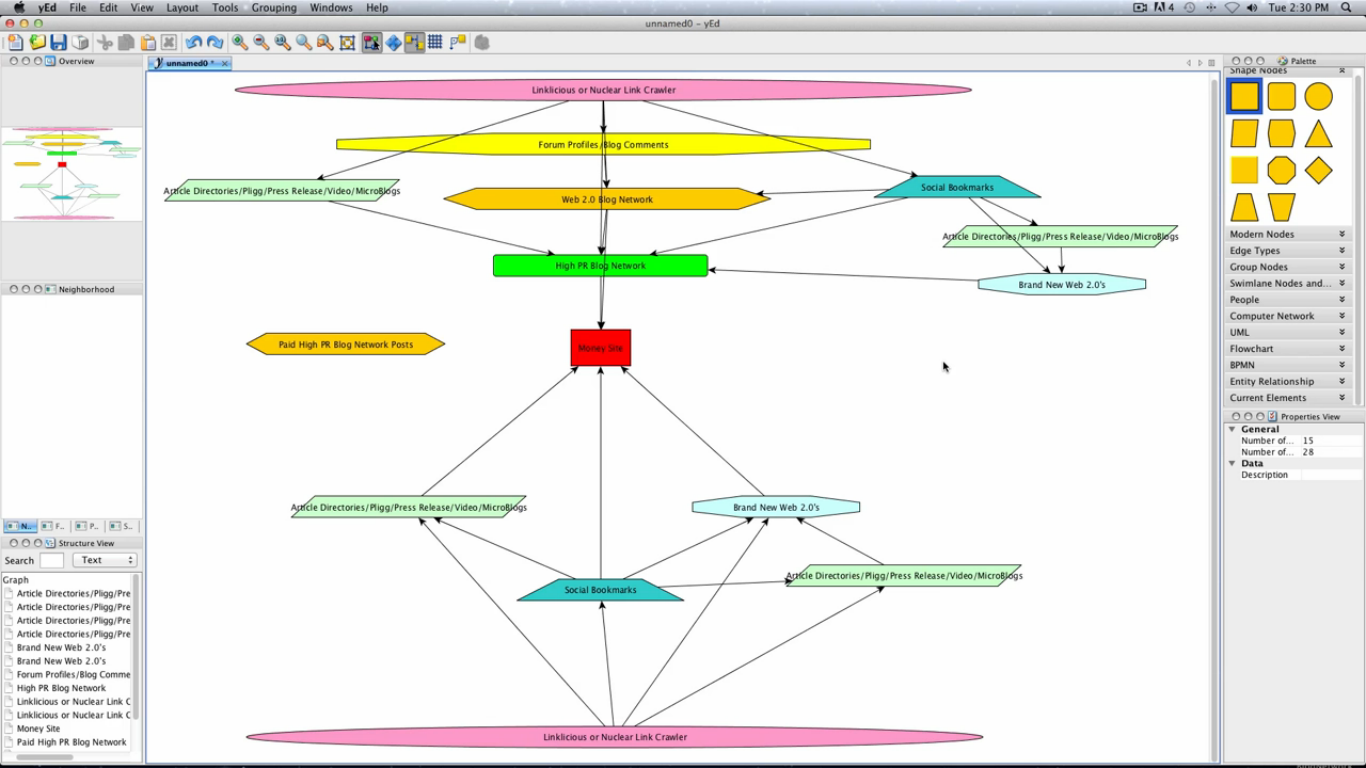1366x768 pixels.
Task: Select the triangle shape in Palette
Action: coord(1318,134)
